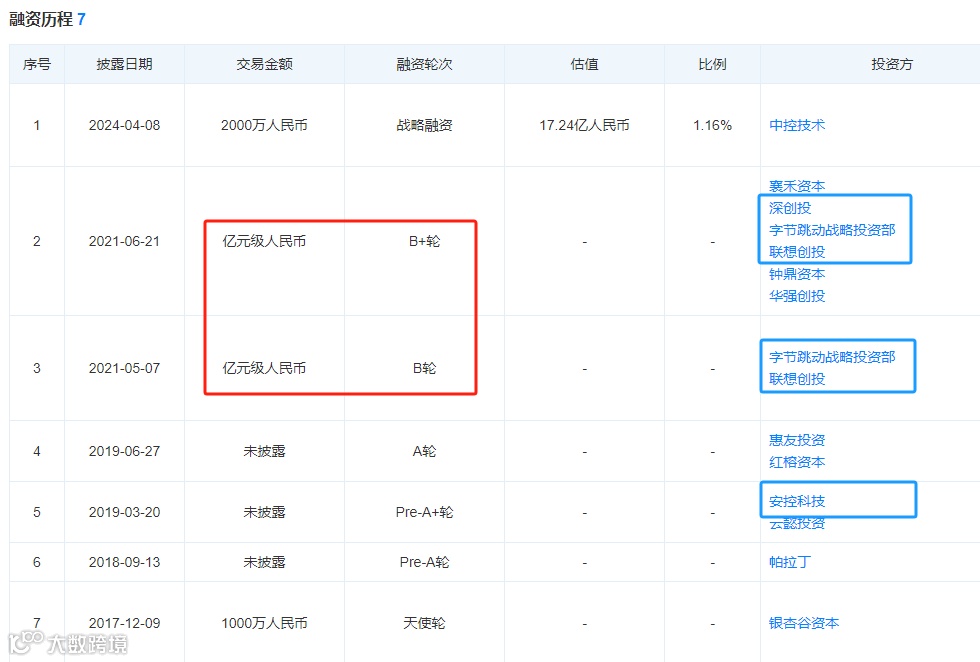Image resolution: width=980 pixels, height=662 pixels.
Task: Click the 天使轮 round cell
Action: (424, 623)
